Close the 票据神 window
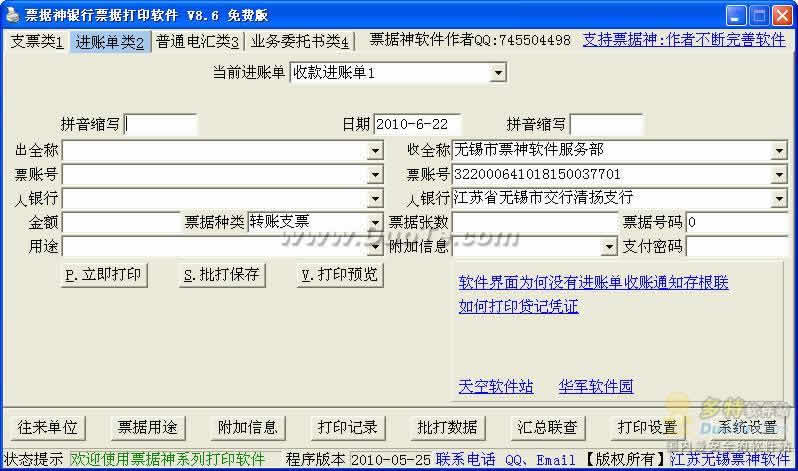This screenshot has width=798, height=471. click(783, 16)
